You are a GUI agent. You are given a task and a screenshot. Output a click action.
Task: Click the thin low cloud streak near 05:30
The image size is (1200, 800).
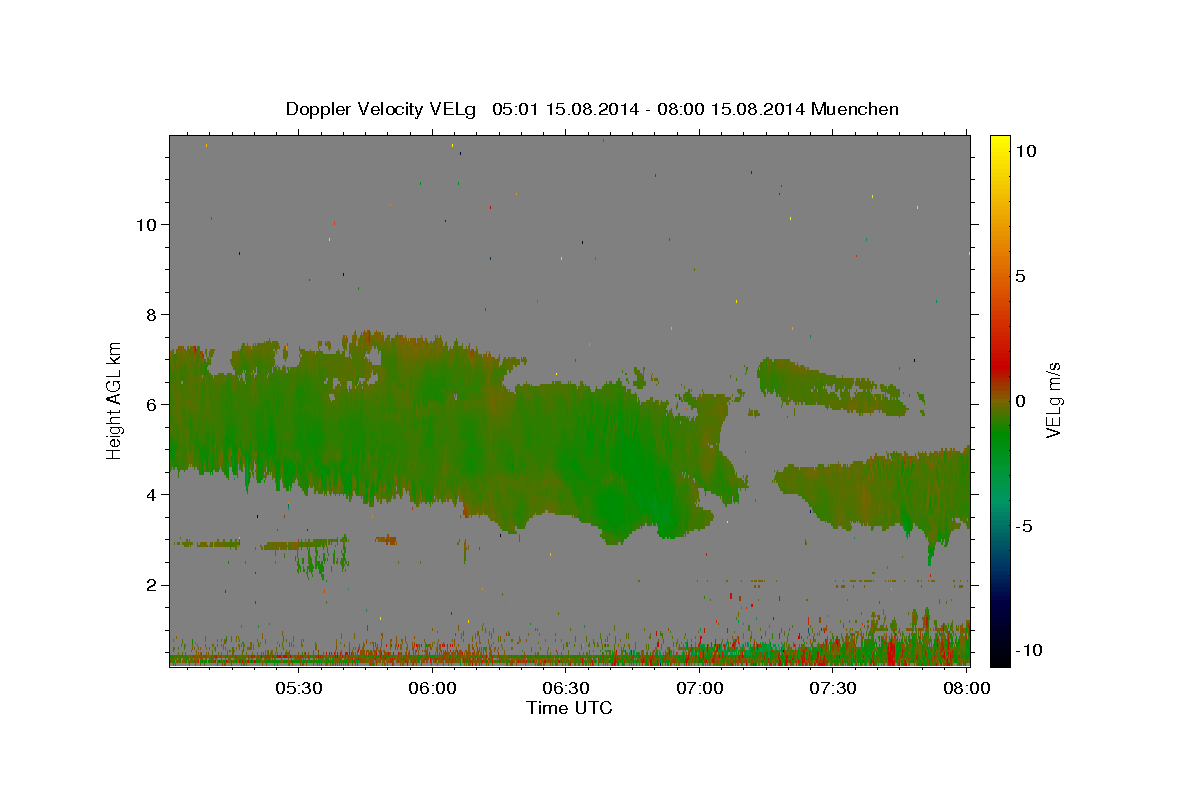(303, 544)
